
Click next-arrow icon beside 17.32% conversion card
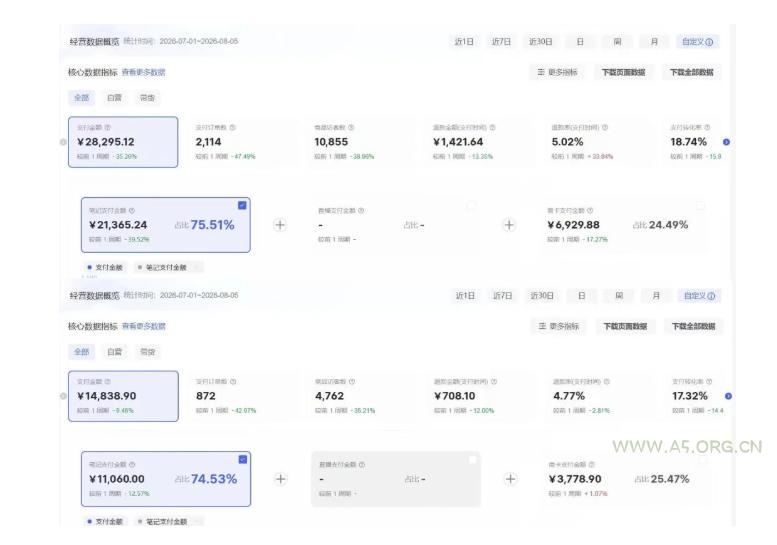pyautogui.click(x=728, y=396)
